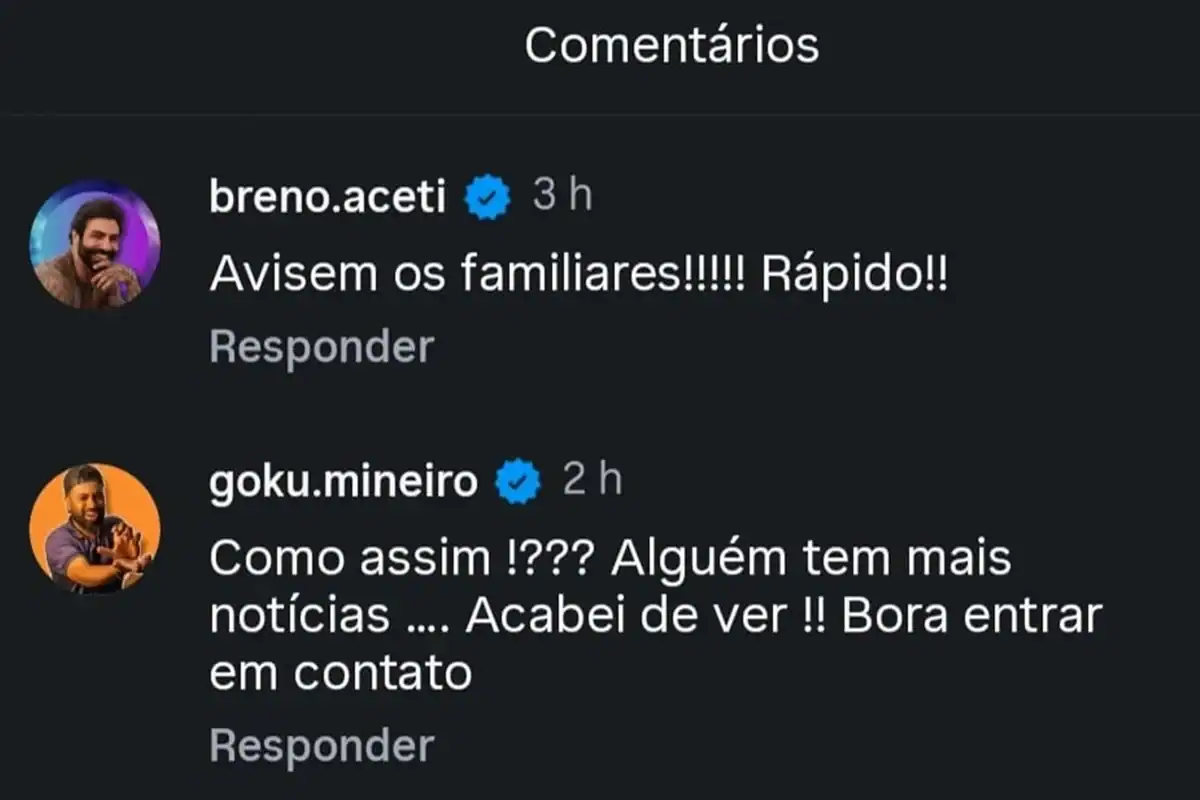Click the "3 h" comment timestamp
This screenshot has width=1200, height=800.
pyautogui.click(x=562, y=197)
